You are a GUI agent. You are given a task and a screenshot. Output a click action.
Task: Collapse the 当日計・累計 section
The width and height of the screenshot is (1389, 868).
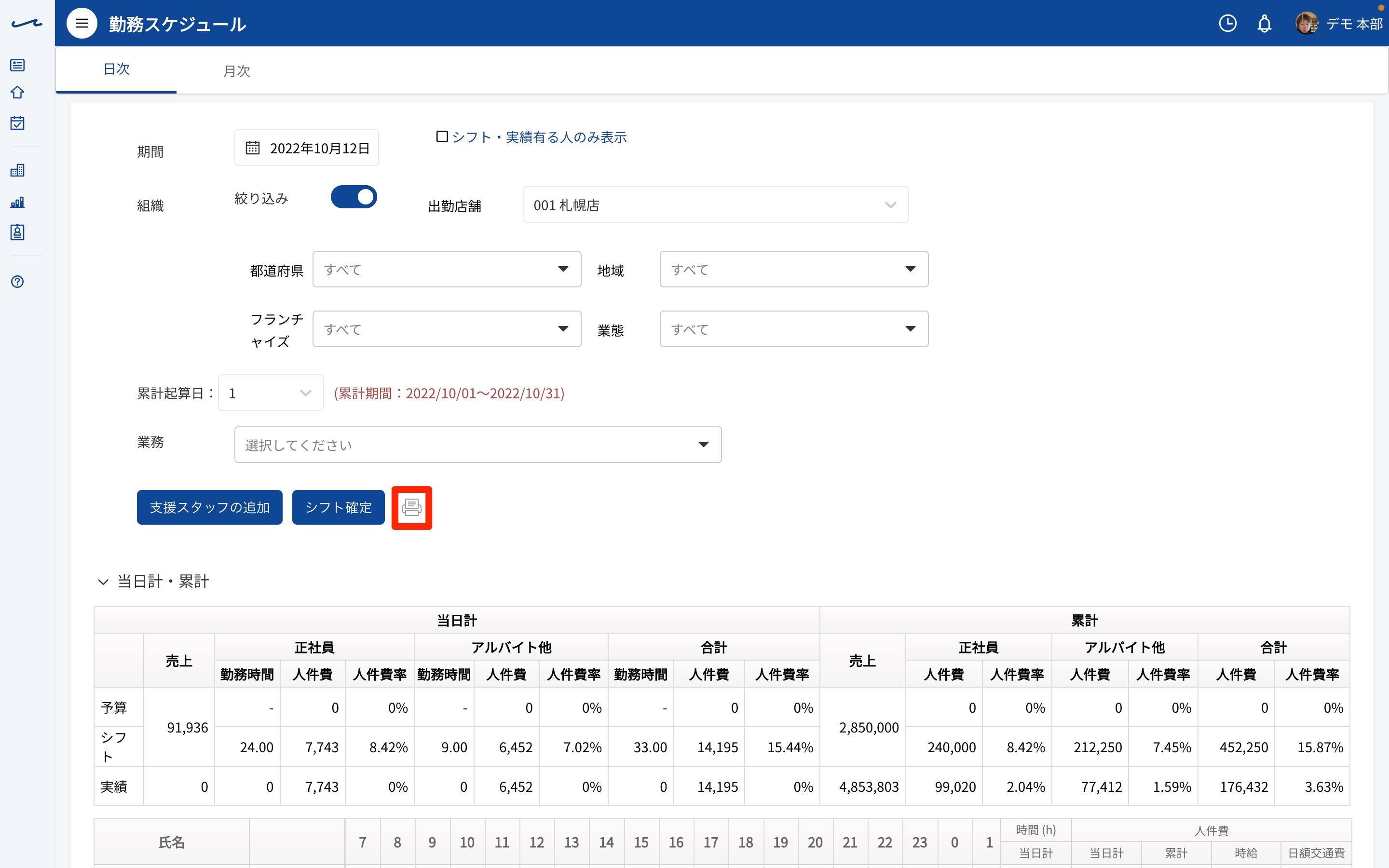[103, 582]
